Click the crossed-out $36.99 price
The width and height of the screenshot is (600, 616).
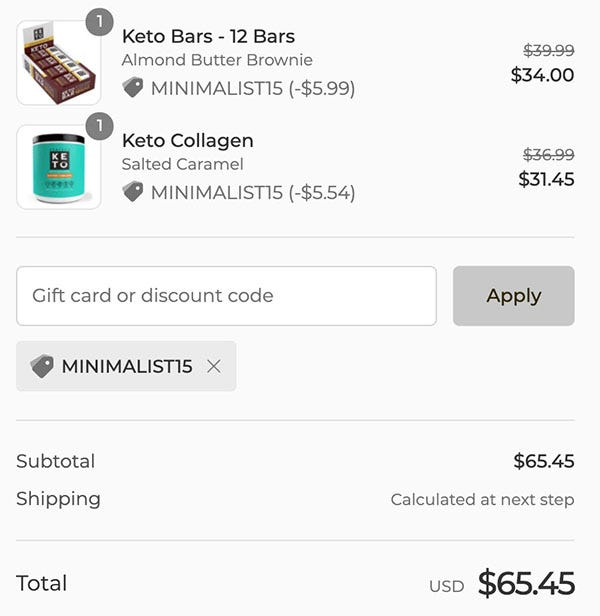[x=549, y=154]
